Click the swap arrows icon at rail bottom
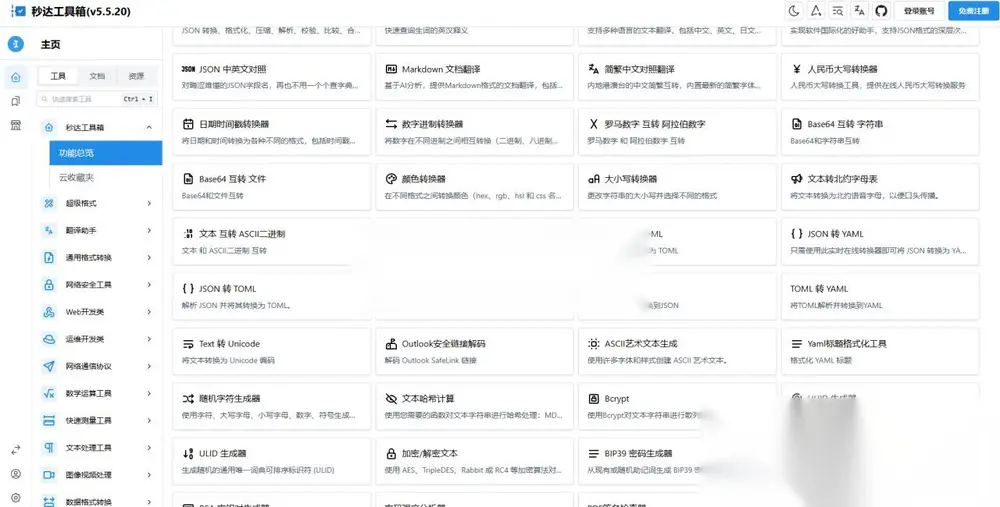The image size is (1000, 507). [16, 450]
